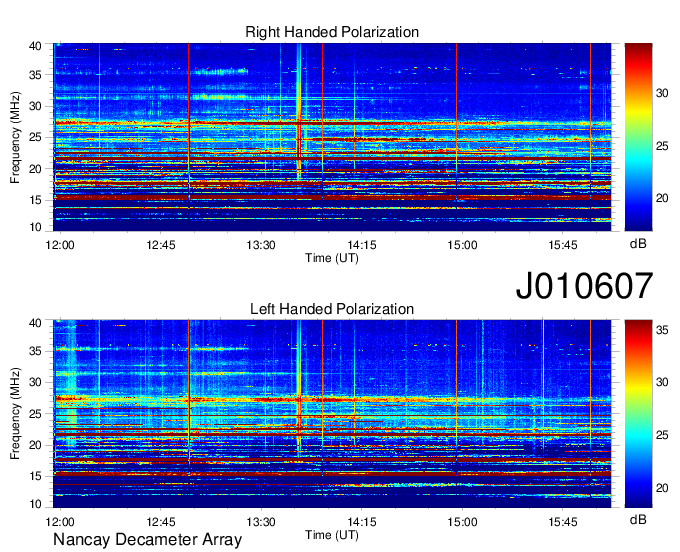This screenshot has width=680, height=552.
Task: Click the 15:00 time tick of Left Handed plot
Action: pyautogui.click(x=462, y=521)
